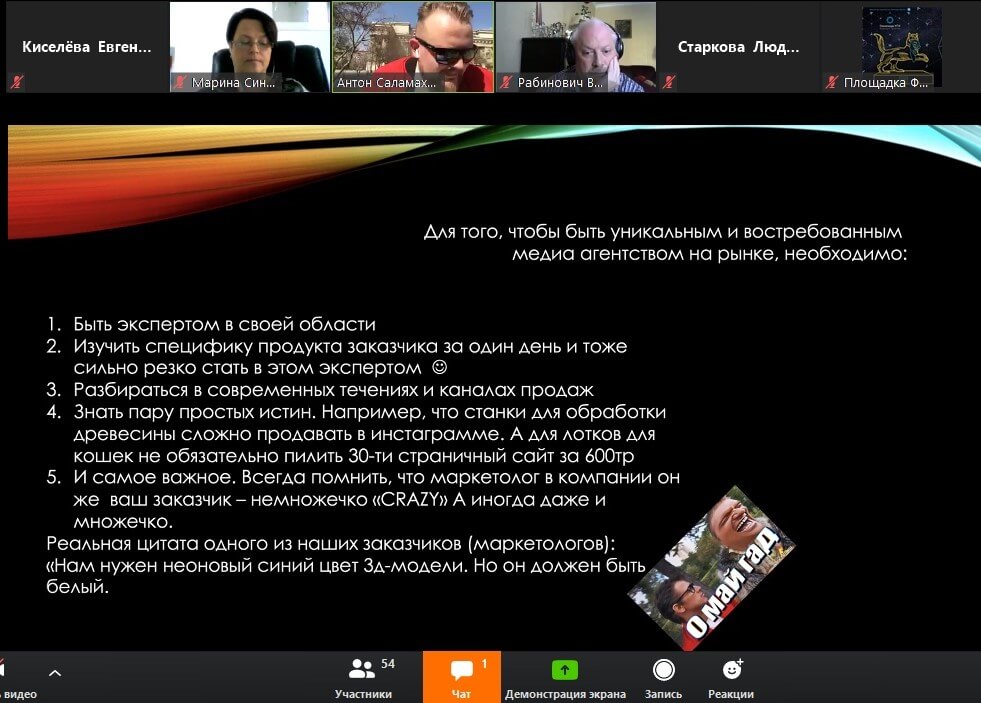Click the muted mic icon on Киселёва's tile

(x=17, y=82)
